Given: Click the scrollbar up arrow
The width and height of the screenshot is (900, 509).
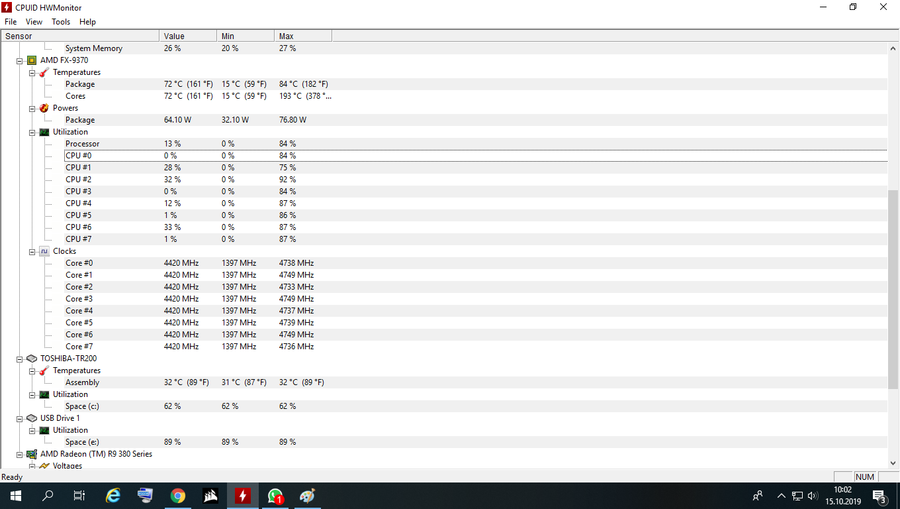Looking at the screenshot, I should coord(893,48).
